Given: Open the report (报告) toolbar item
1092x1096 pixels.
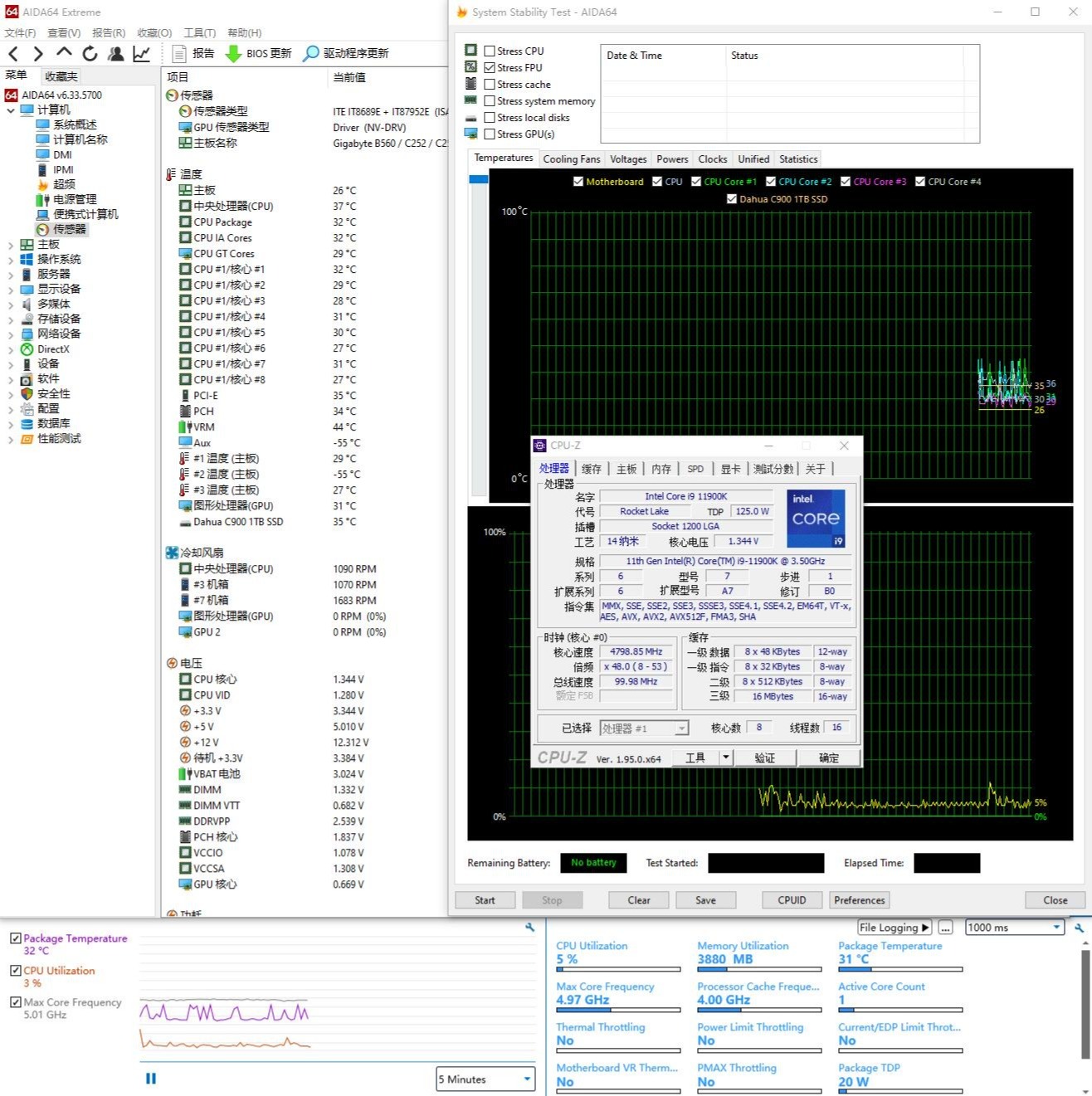Looking at the screenshot, I should [193, 53].
